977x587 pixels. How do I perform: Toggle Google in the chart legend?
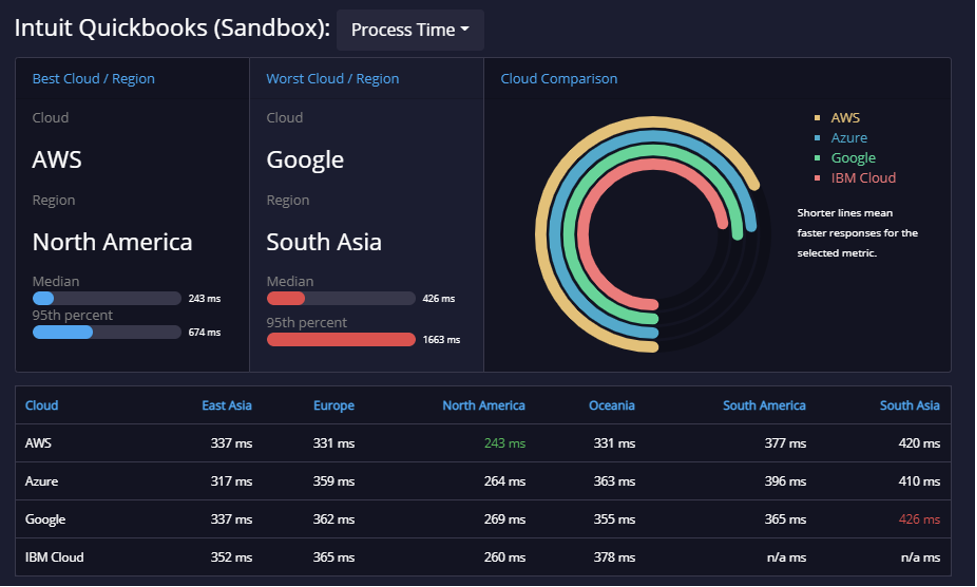click(853, 158)
